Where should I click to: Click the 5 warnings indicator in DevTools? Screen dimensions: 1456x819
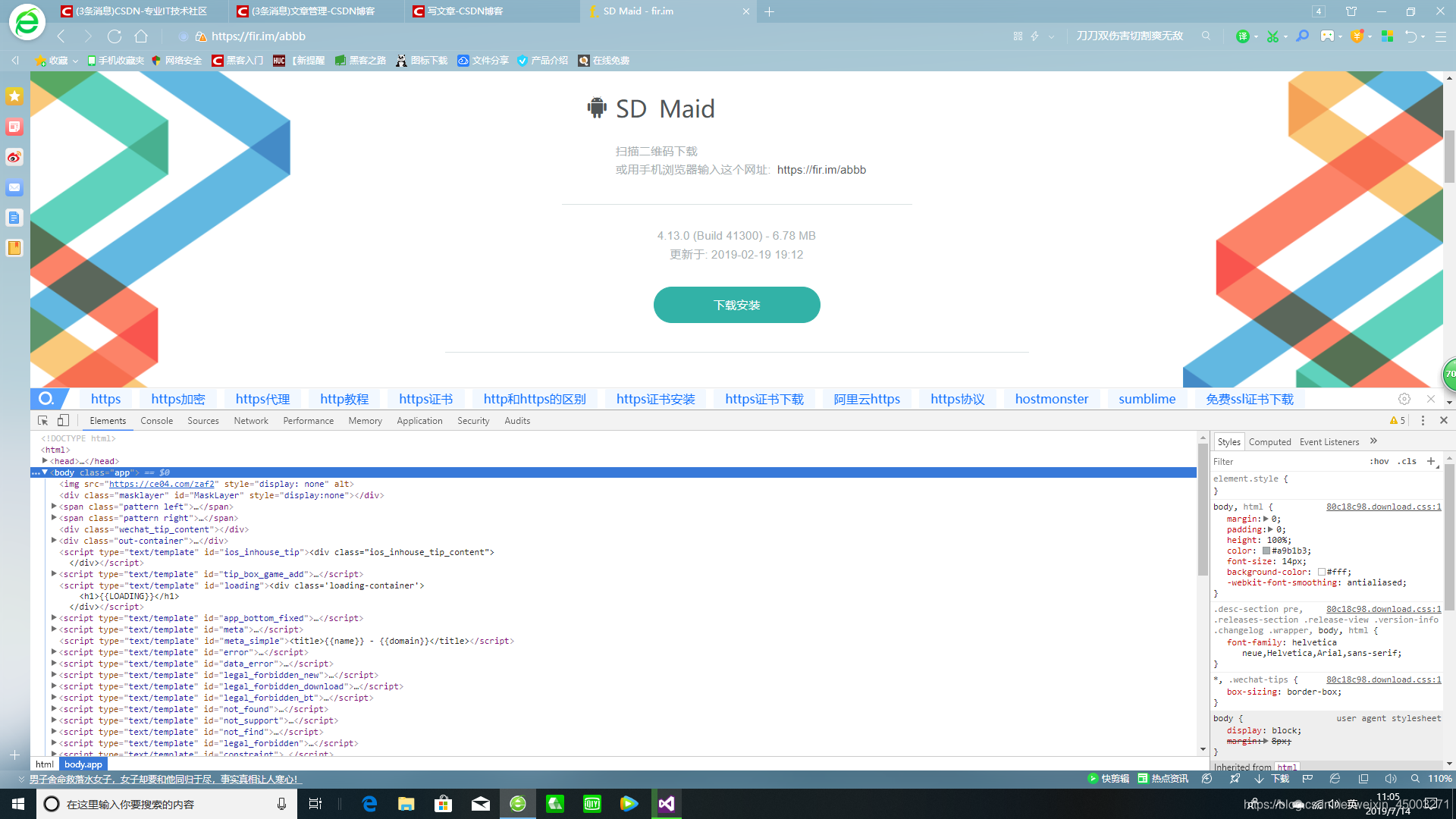(1398, 420)
